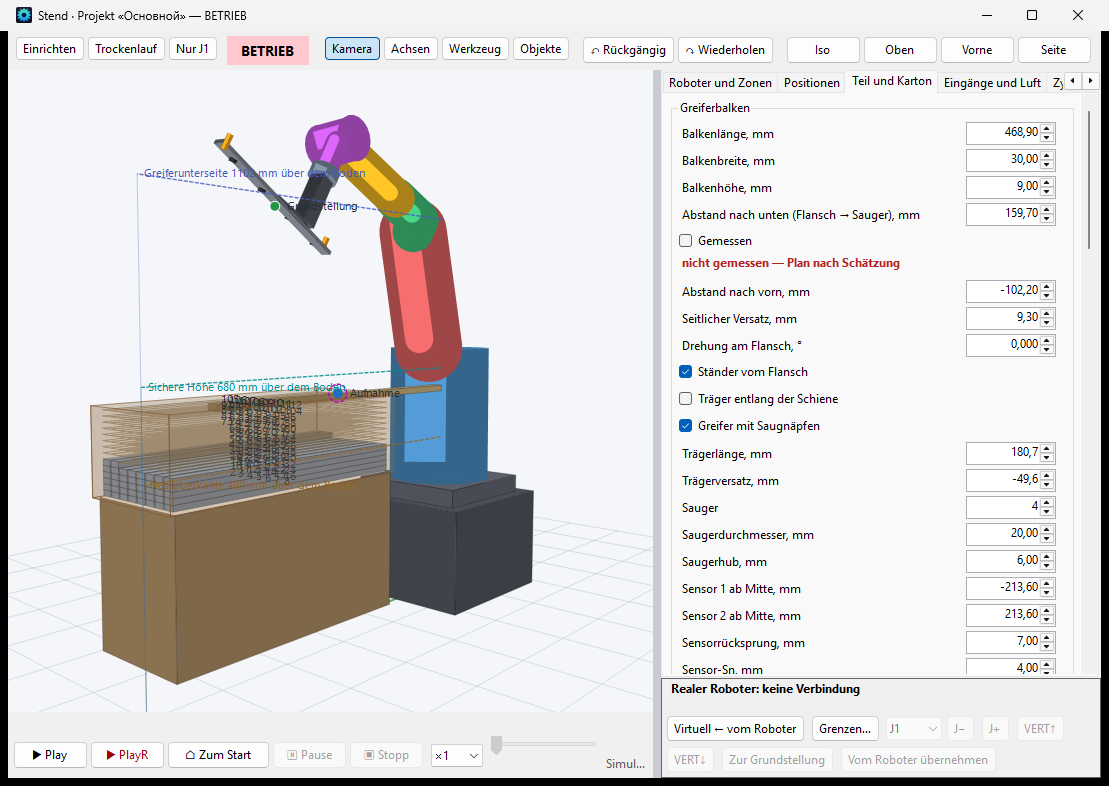
Task: Click the Balkenbreite value field
Action: pos(1004,160)
